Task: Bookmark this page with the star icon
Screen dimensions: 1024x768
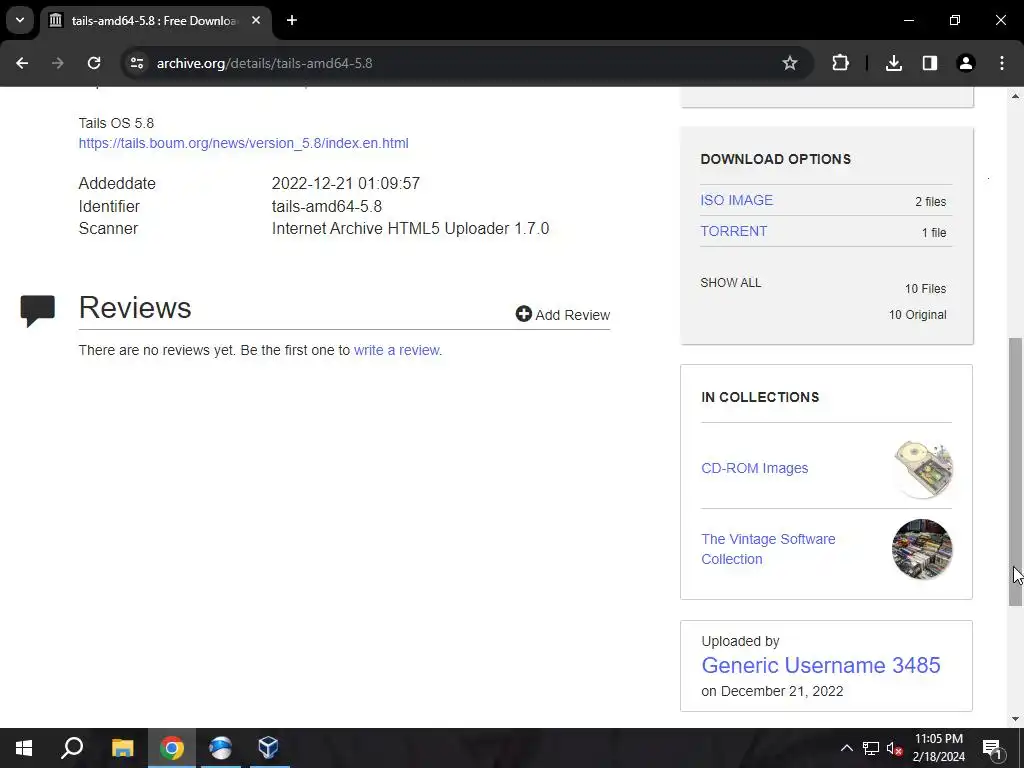Action: (x=790, y=63)
